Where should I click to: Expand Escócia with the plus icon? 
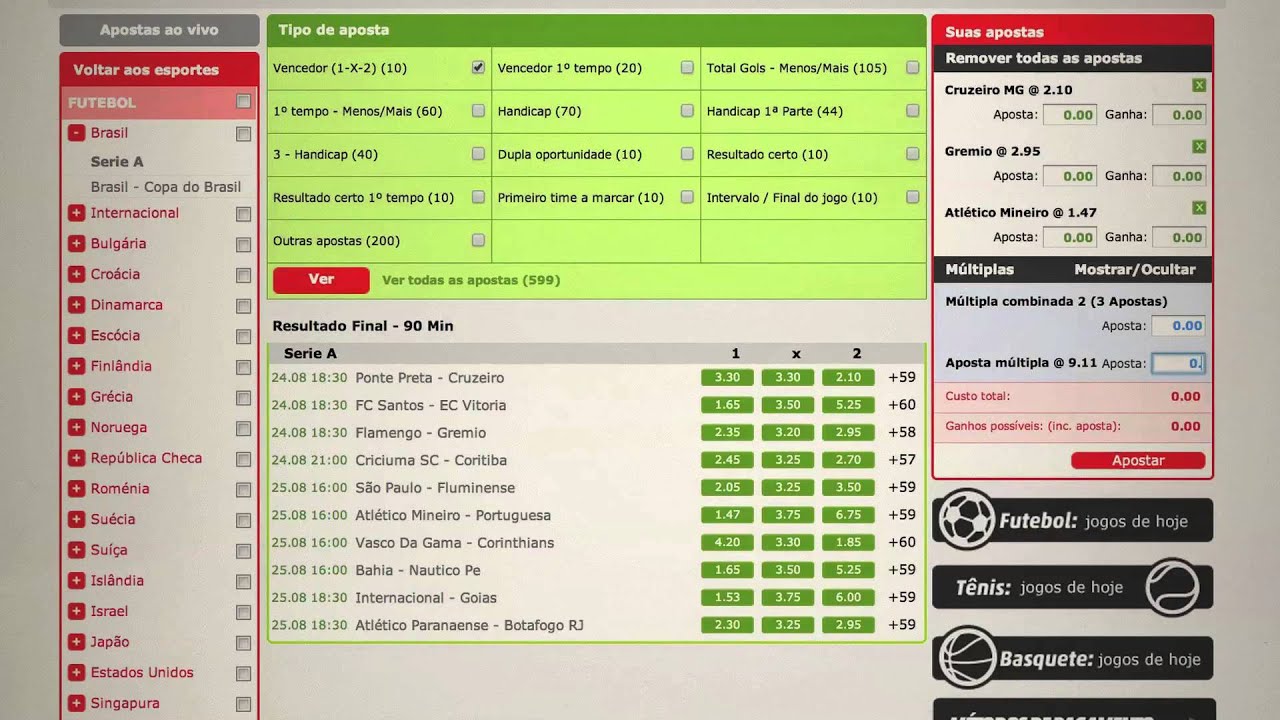76,335
